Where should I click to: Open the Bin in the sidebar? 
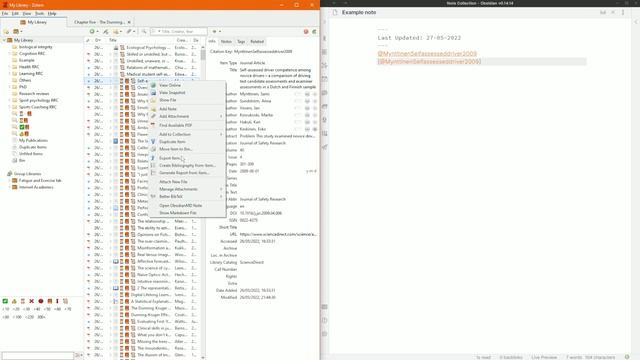22,160
